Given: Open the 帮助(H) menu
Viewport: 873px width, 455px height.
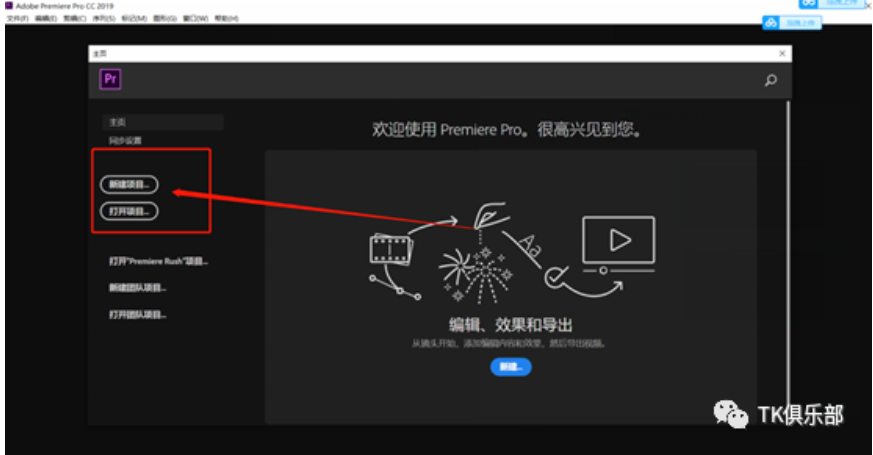Looking at the screenshot, I should [x=226, y=18].
